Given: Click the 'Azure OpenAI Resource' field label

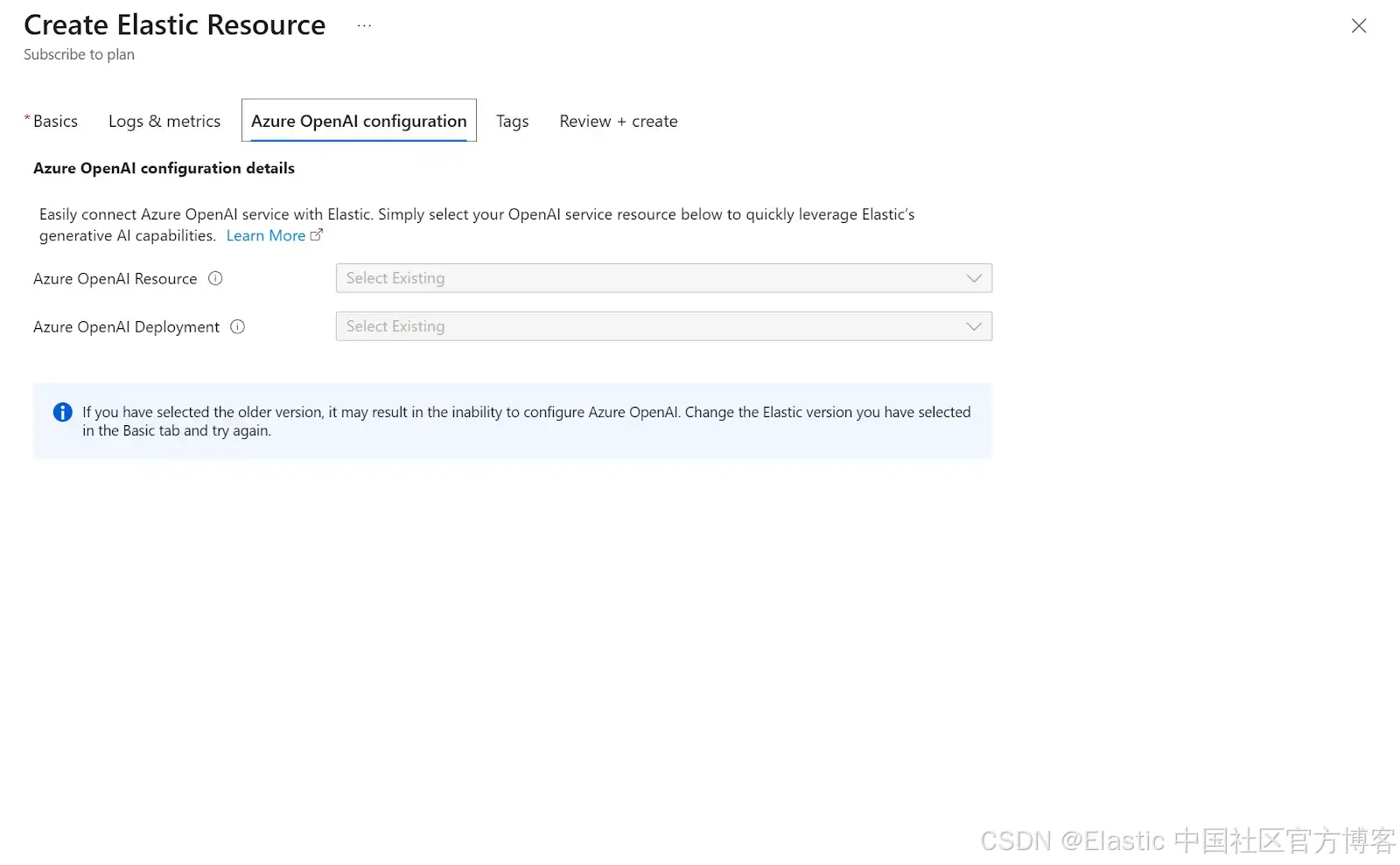Looking at the screenshot, I should tap(115, 278).
